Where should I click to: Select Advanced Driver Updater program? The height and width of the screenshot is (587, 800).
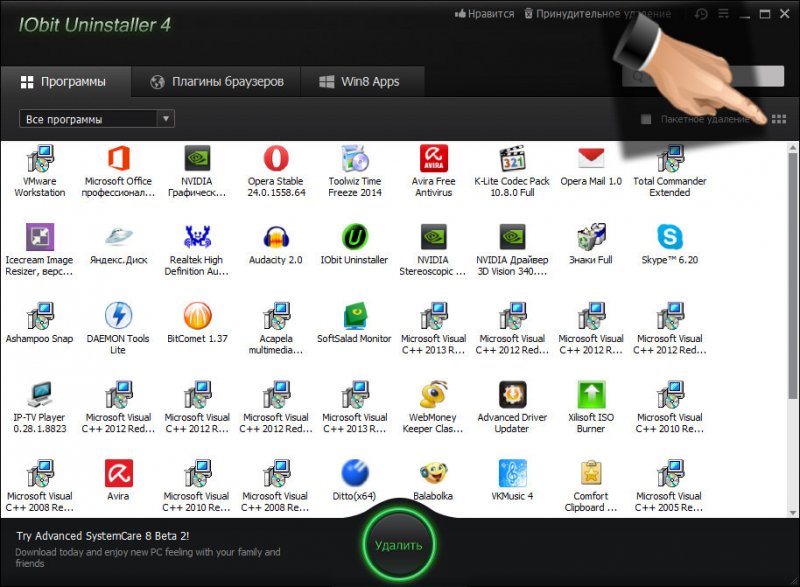[512, 407]
